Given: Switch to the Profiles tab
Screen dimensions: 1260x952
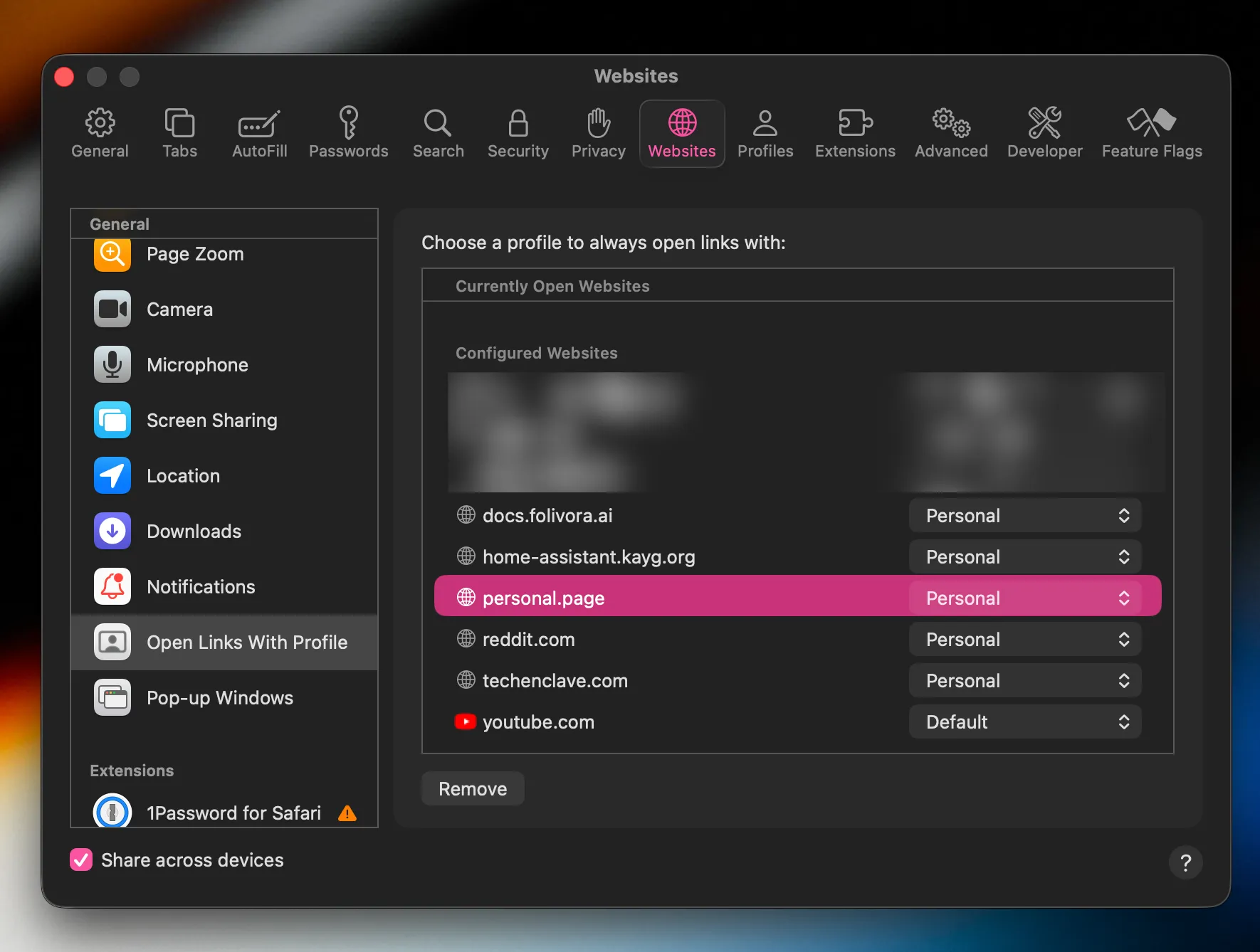Looking at the screenshot, I should tap(765, 132).
